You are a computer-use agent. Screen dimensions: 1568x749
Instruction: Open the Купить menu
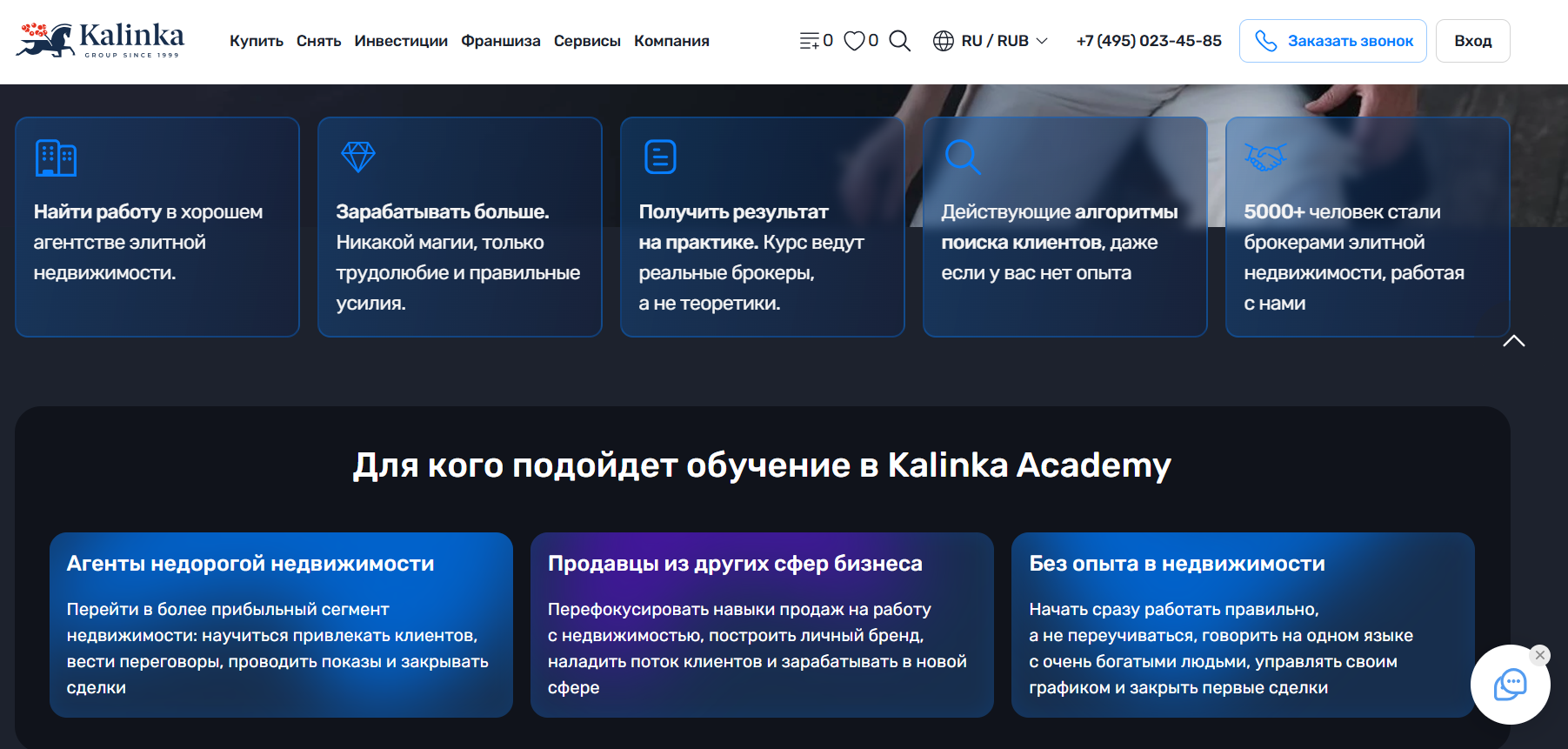coord(257,41)
